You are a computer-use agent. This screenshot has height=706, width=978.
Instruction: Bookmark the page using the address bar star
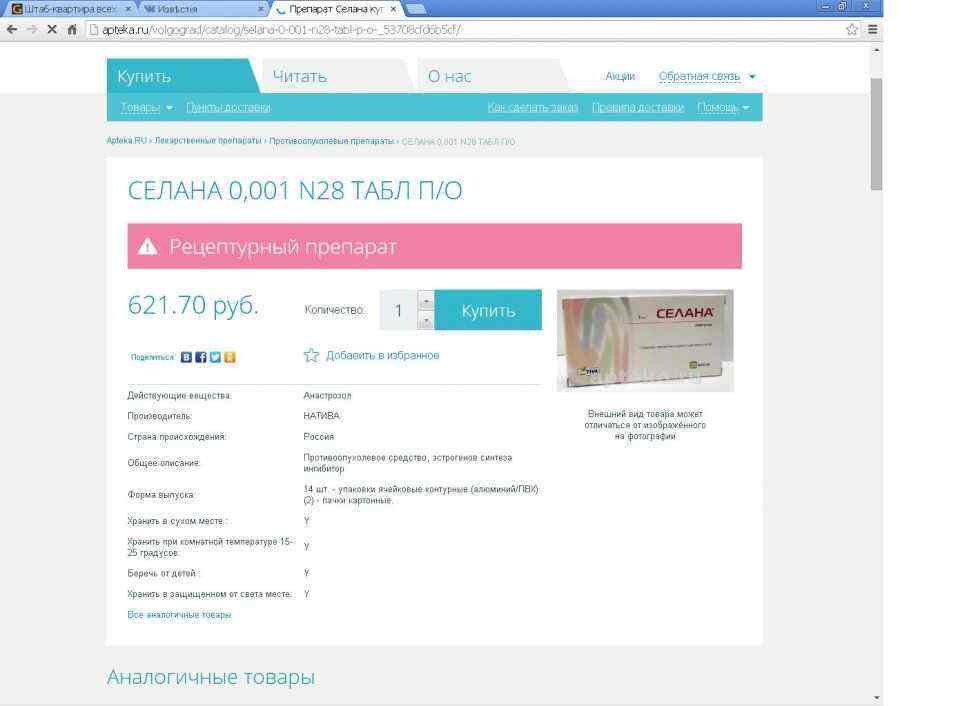click(x=851, y=29)
